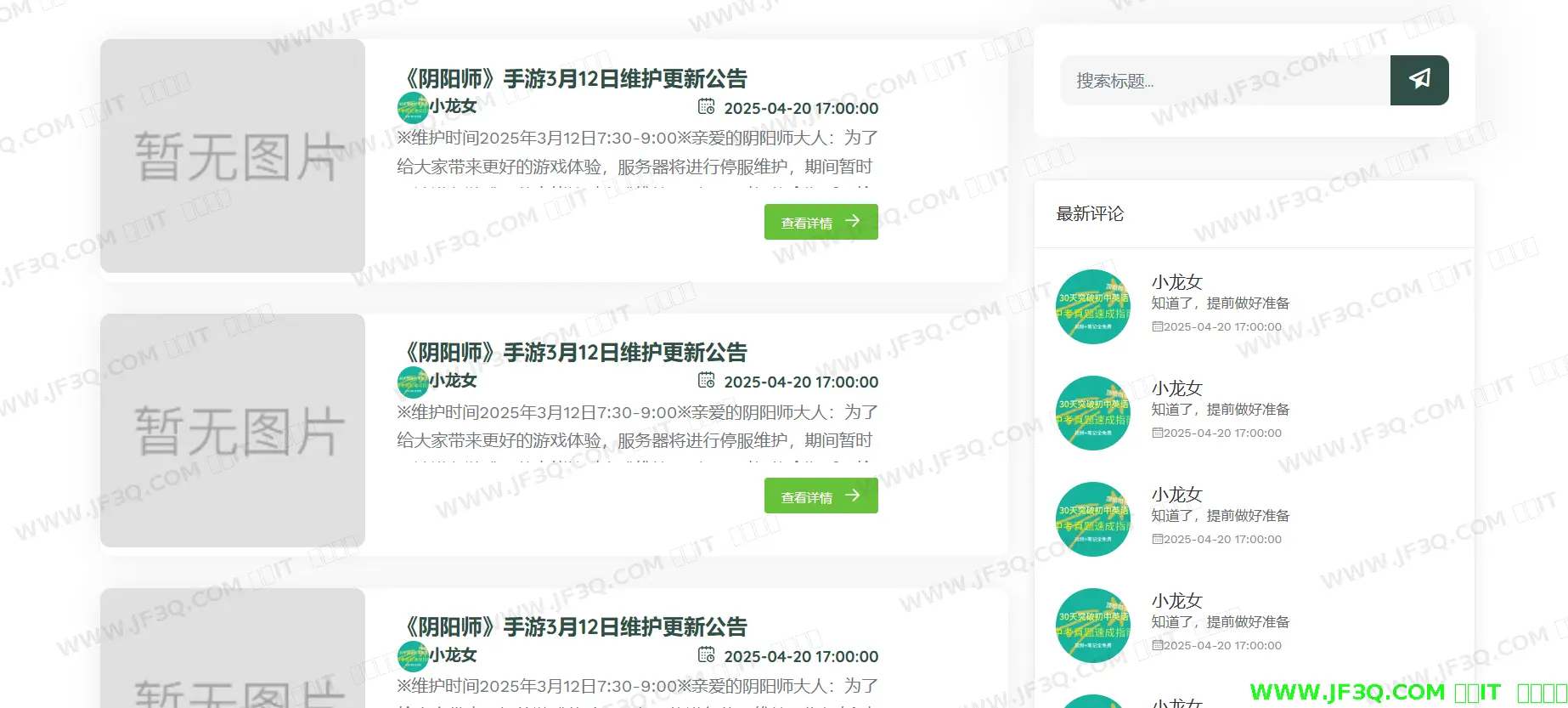Focus the 搜索标题 search input field
1568x708 pixels.
[1224, 81]
